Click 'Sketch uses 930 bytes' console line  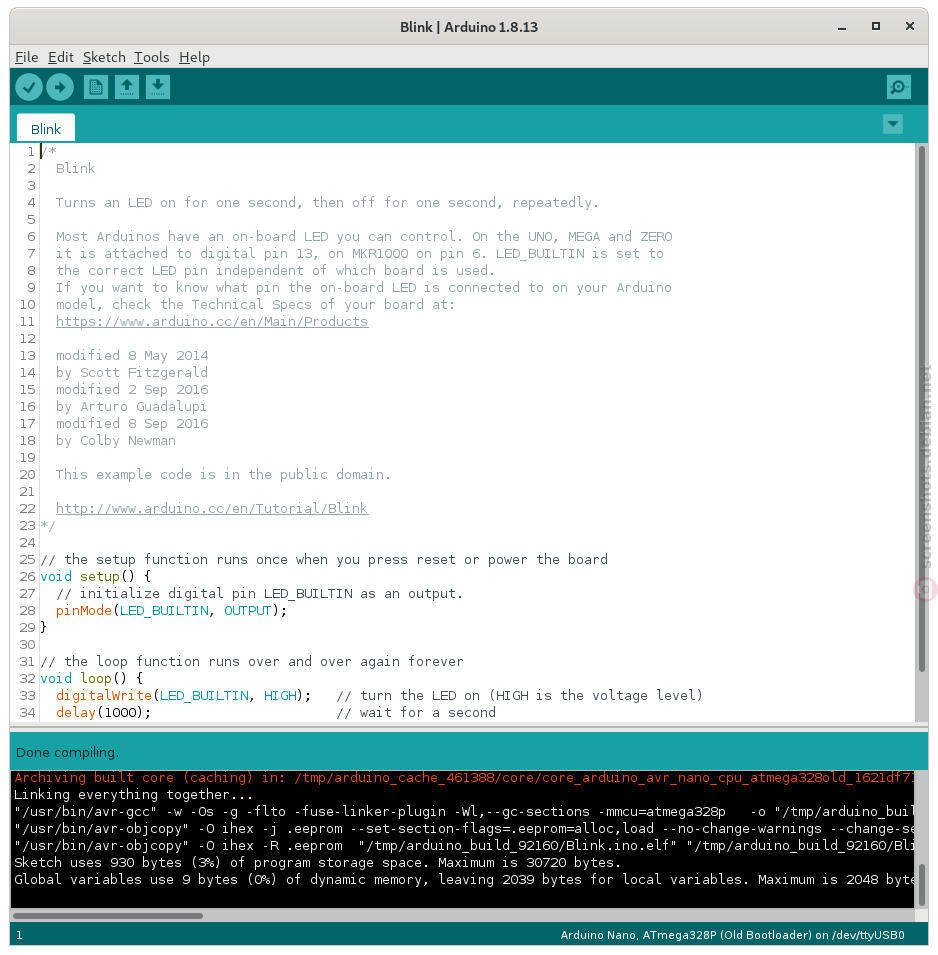[317, 863]
